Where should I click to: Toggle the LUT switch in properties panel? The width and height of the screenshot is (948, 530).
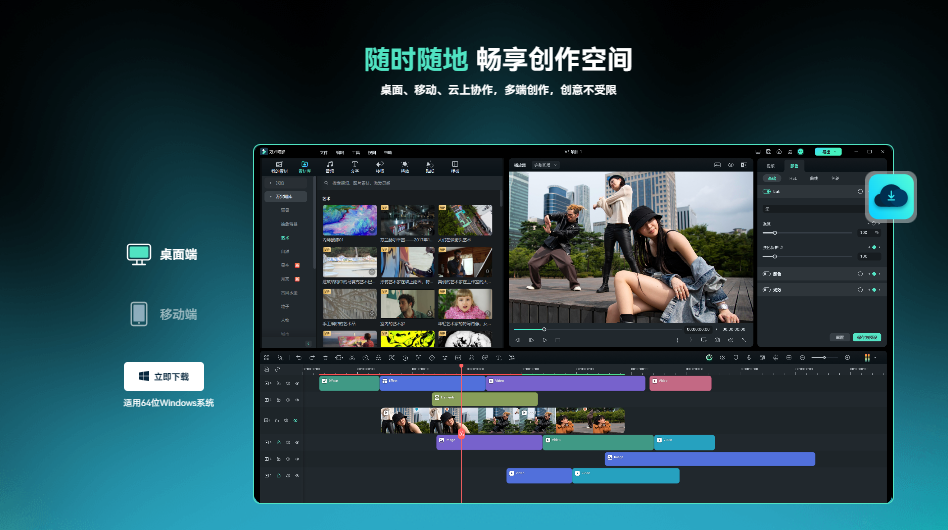(767, 192)
